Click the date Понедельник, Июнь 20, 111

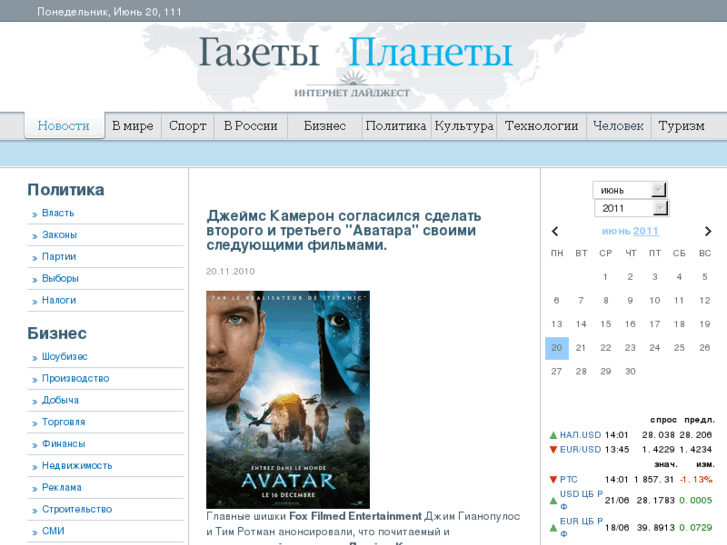point(109,12)
